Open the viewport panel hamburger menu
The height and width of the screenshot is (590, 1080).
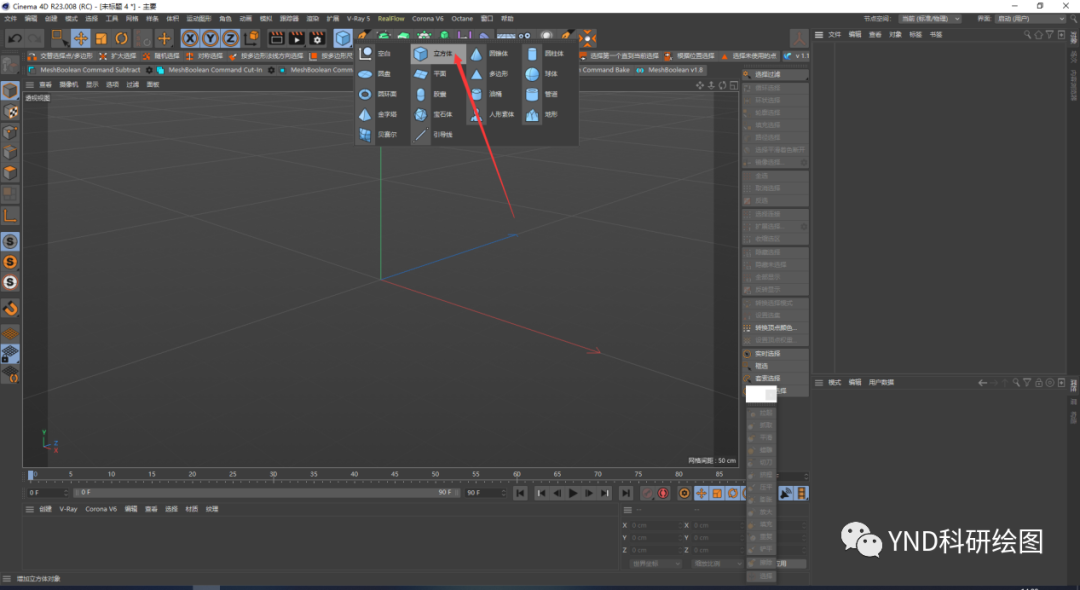pos(30,85)
